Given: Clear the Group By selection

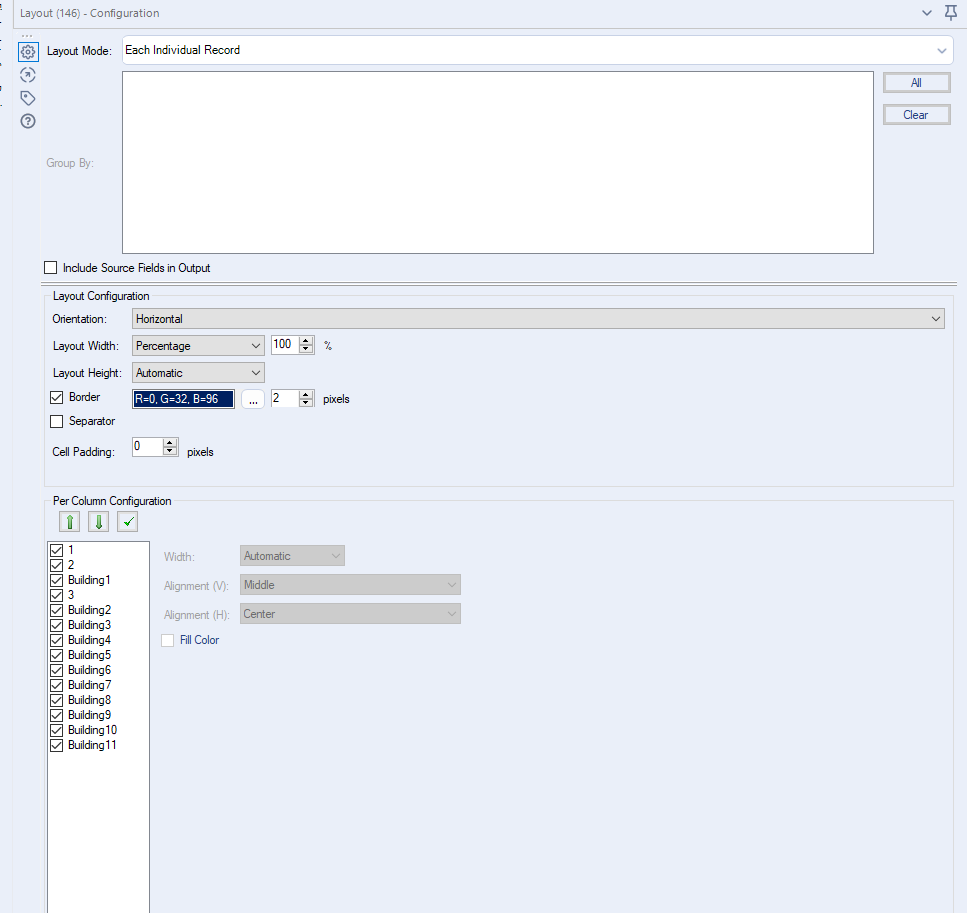Looking at the screenshot, I should 915,114.
